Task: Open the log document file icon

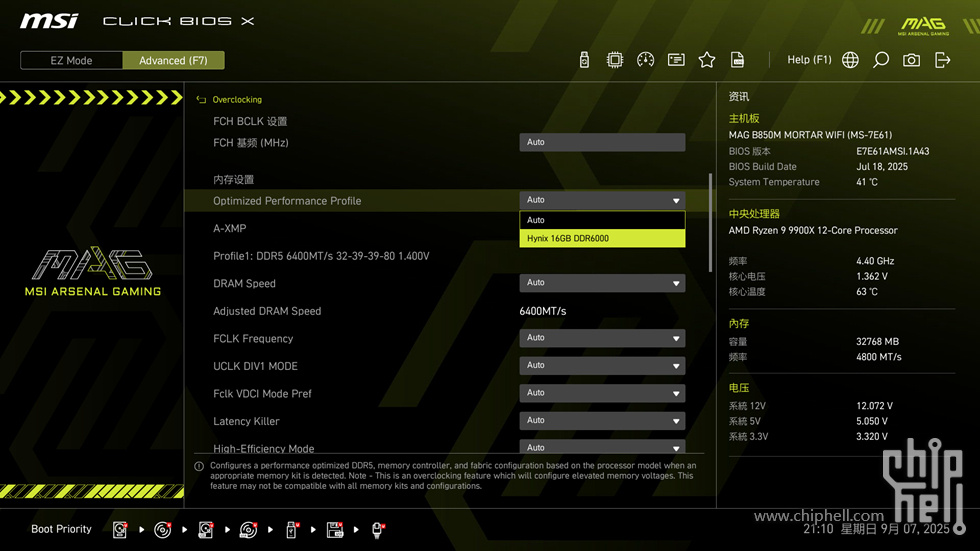Action: (x=738, y=60)
